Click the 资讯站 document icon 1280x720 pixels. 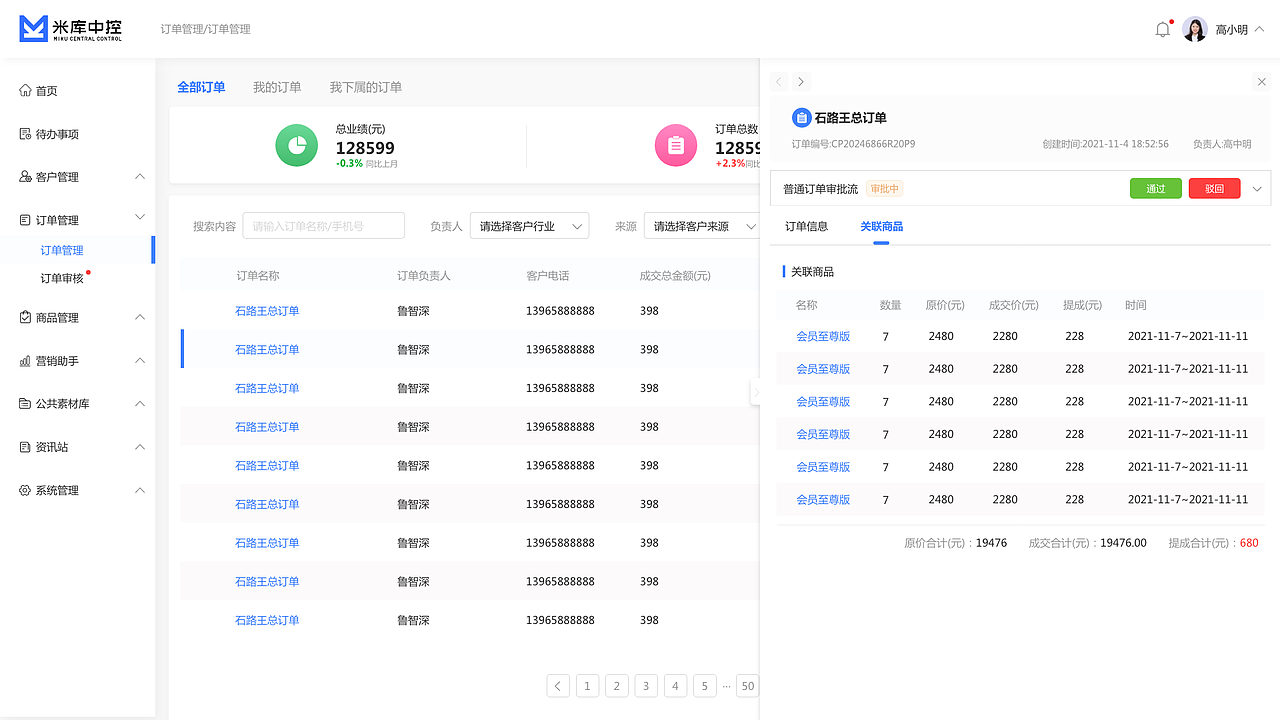tap(25, 447)
